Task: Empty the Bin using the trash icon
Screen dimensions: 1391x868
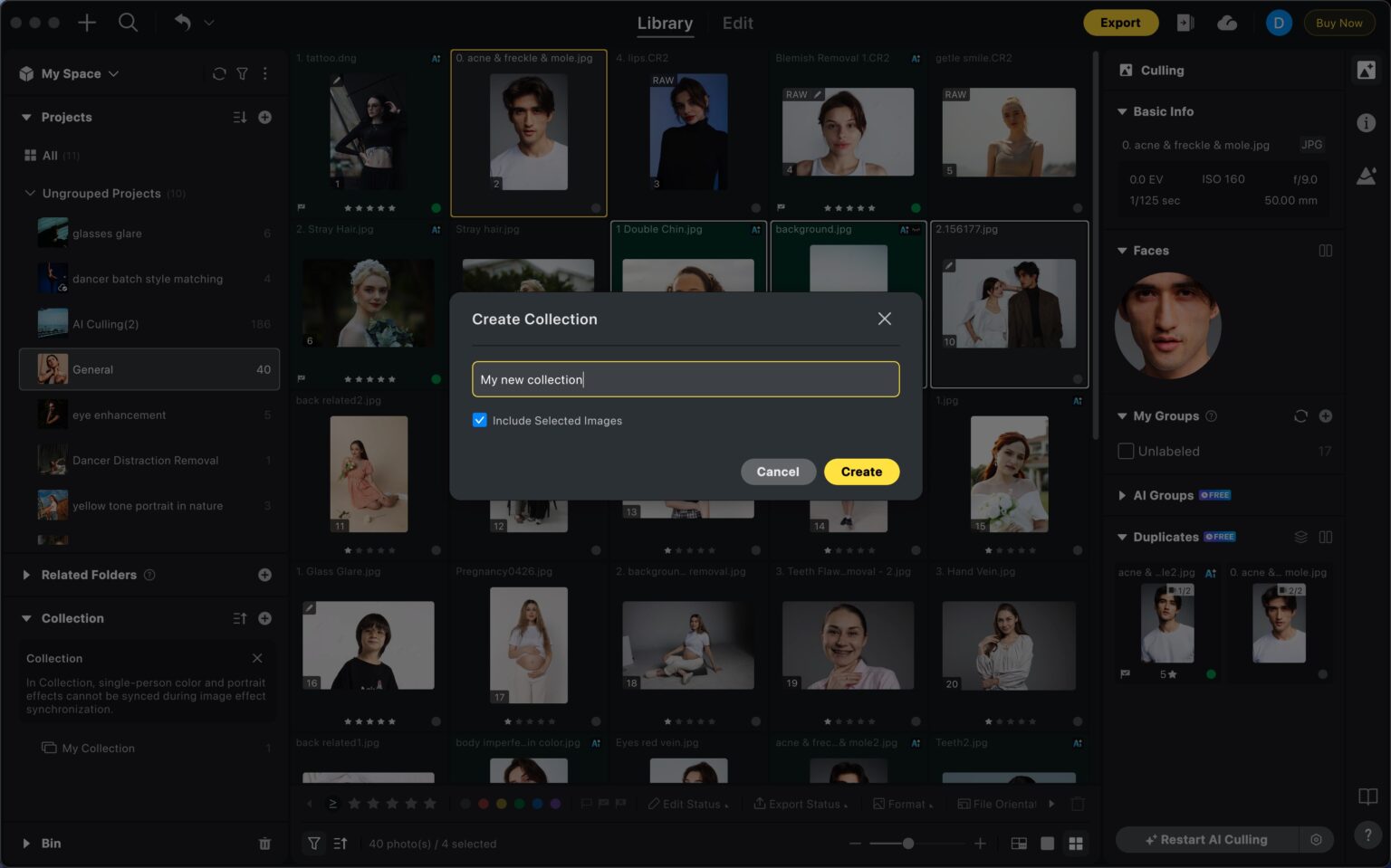Action: [264, 843]
